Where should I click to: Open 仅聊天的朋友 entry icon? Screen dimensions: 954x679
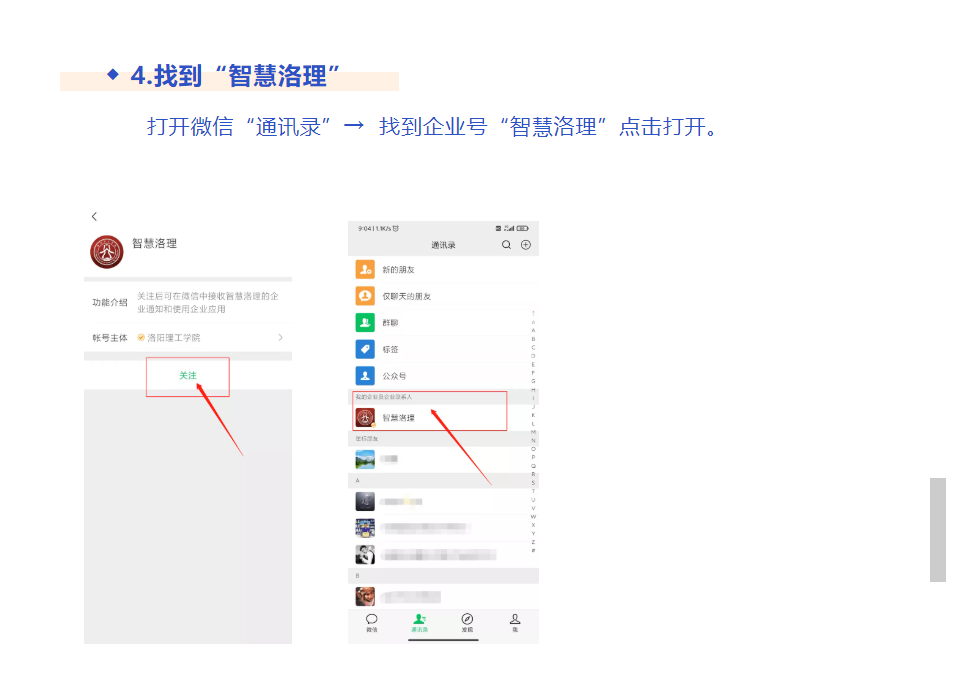(365, 296)
